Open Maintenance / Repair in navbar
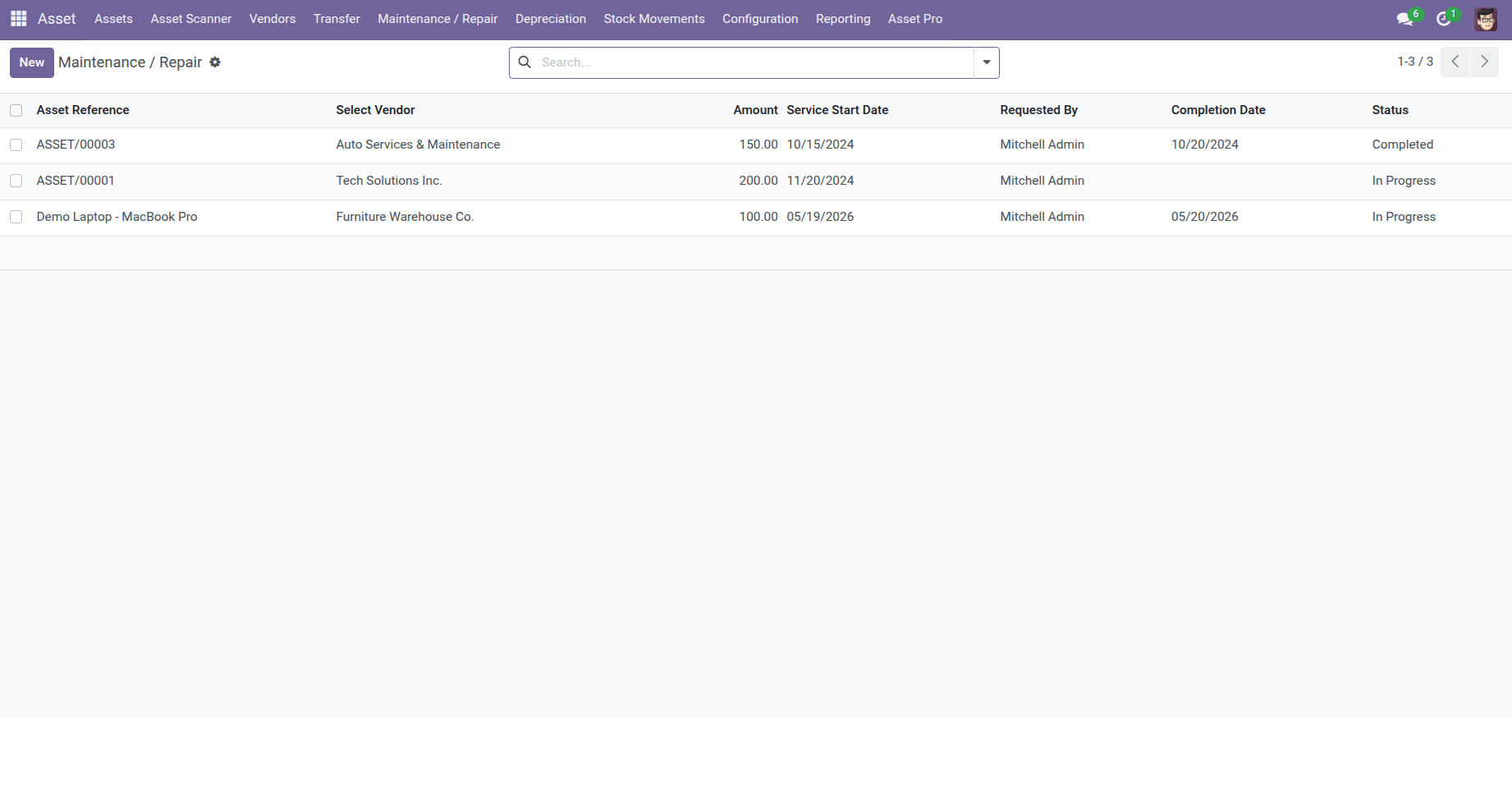This screenshot has width=1512, height=790. (x=438, y=19)
